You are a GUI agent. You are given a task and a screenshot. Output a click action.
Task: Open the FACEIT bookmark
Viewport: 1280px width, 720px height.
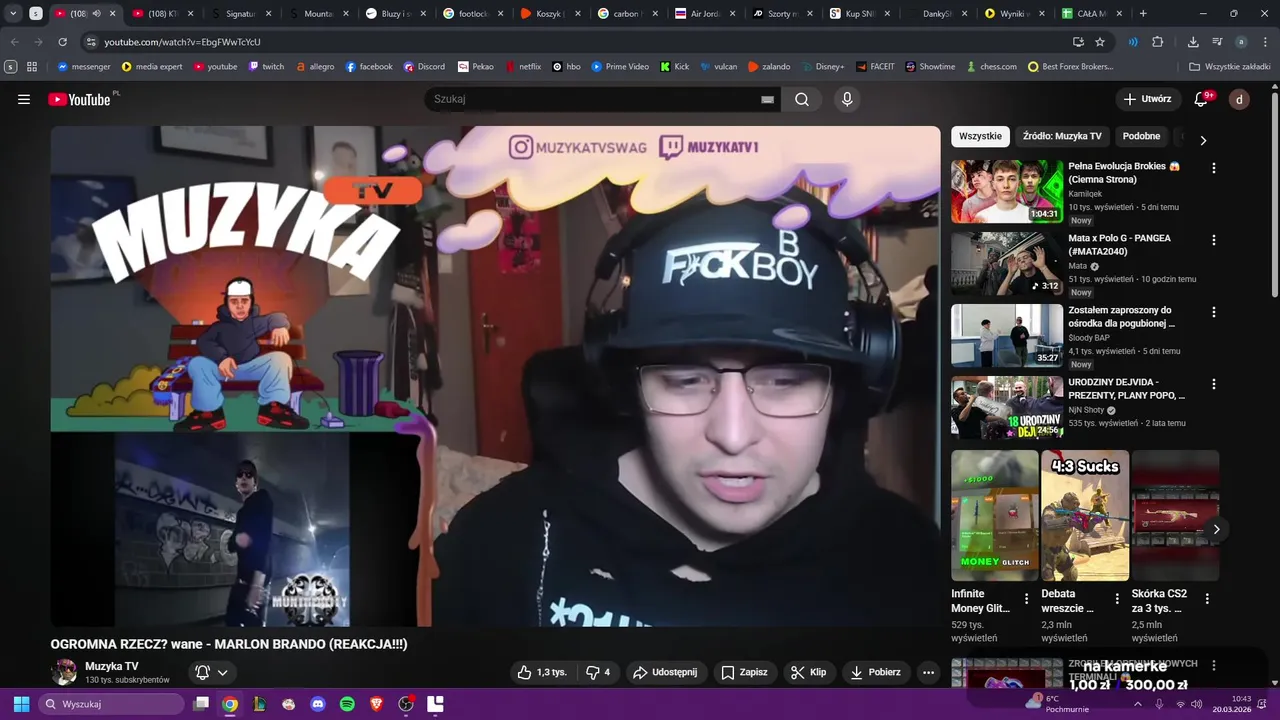[875, 67]
